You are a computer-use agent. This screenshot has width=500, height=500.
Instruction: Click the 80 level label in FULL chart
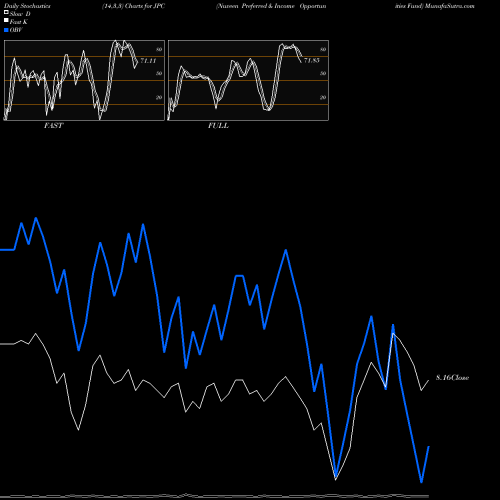click(323, 49)
